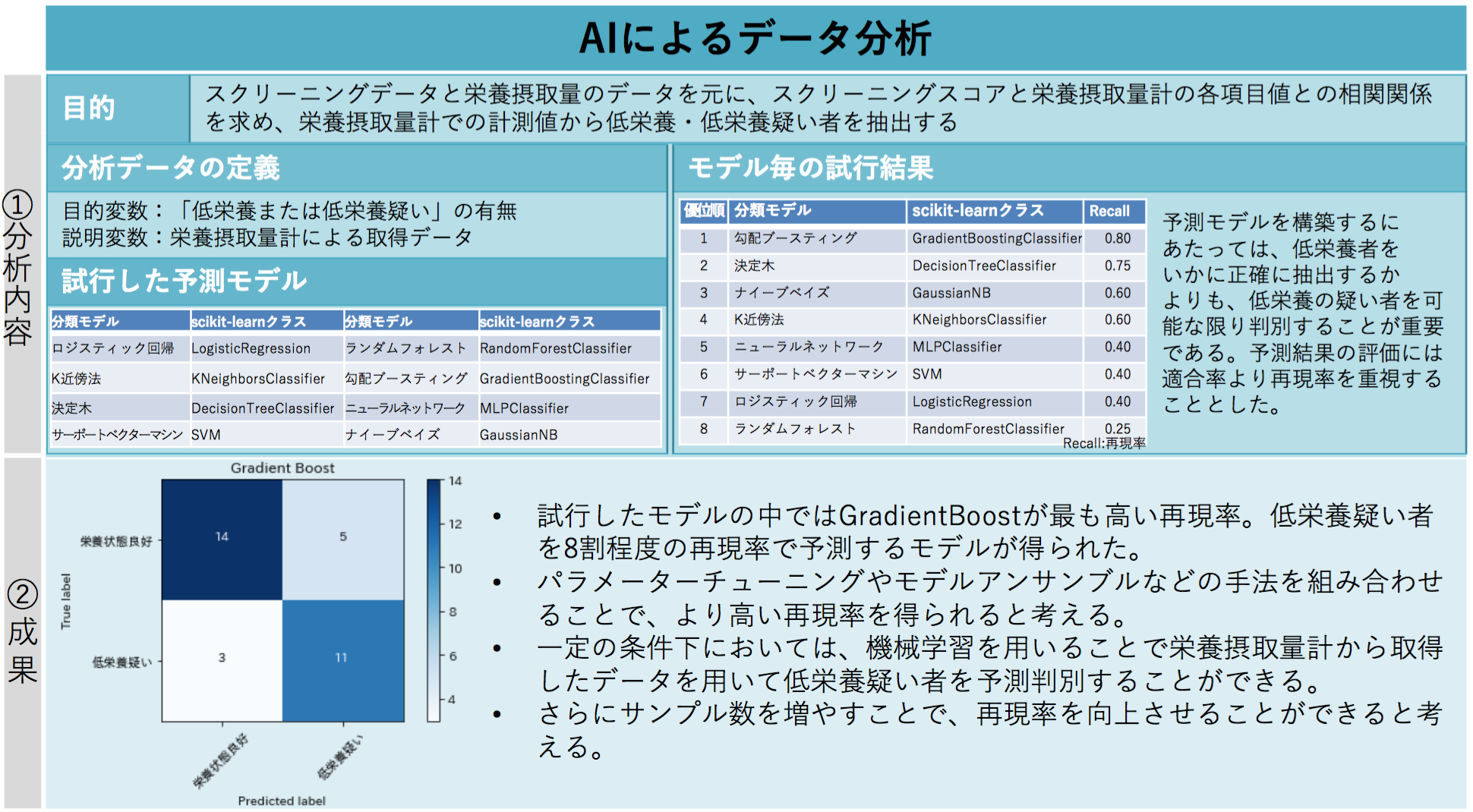Click the 'Recall' column header
This screenshot has height=812, width=1473.
point(1109,211)
